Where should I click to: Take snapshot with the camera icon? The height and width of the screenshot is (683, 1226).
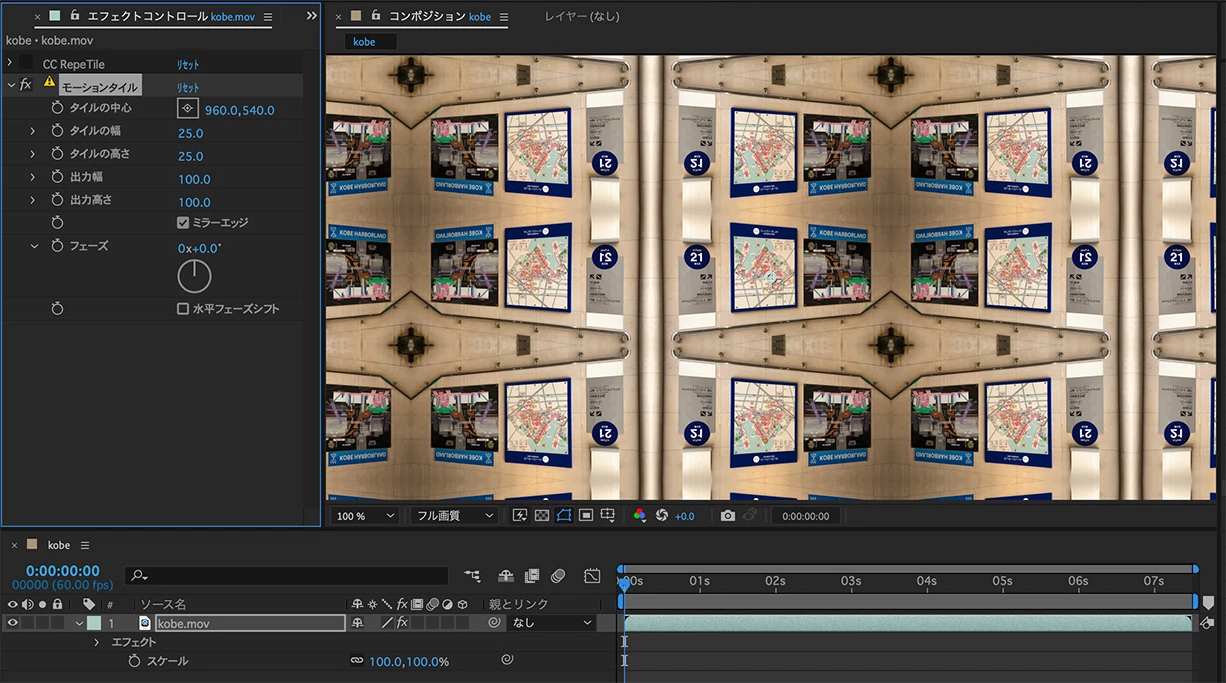pyautogui.click(x=728, y=516)
